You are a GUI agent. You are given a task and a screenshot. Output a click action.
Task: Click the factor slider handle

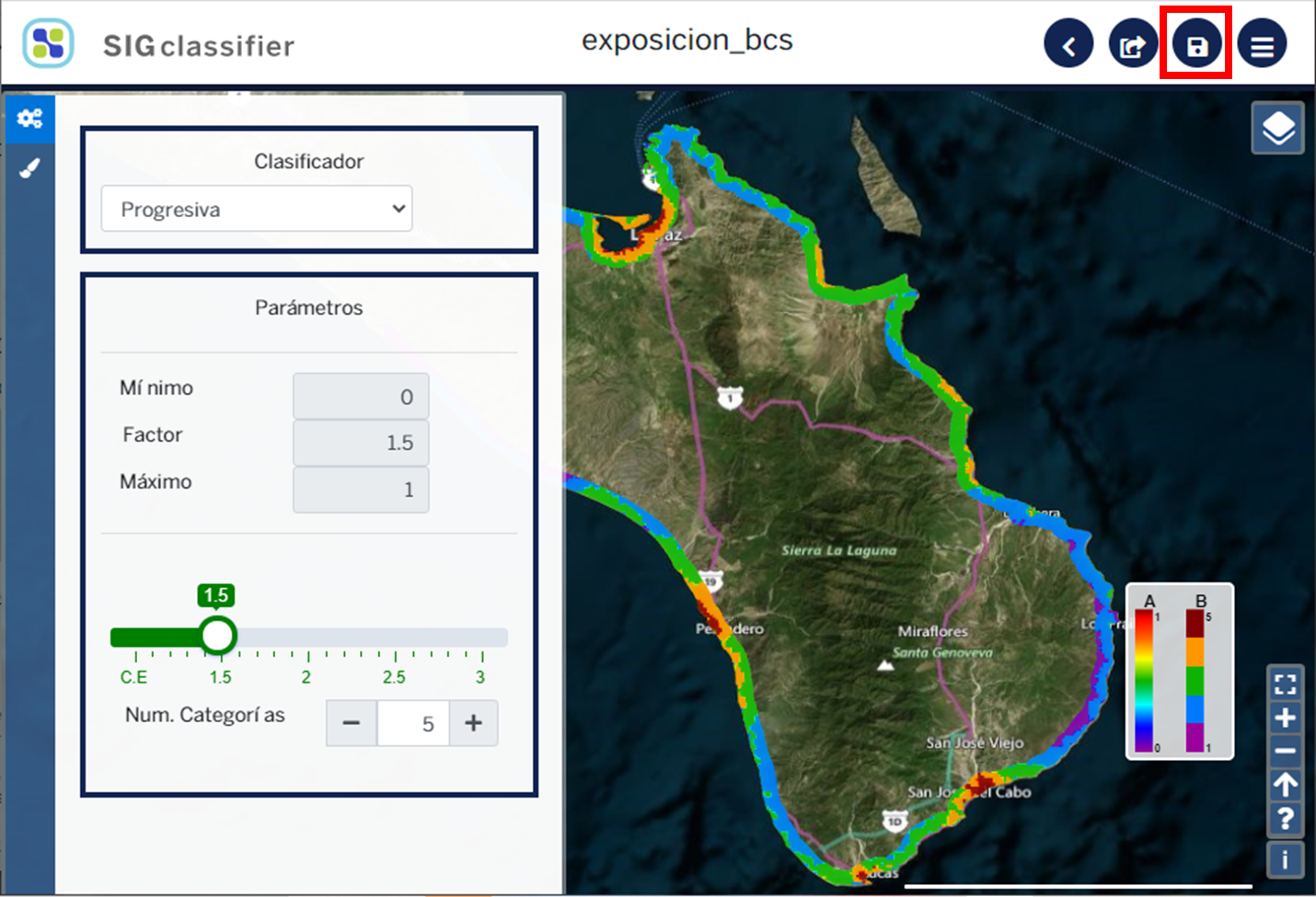pyautogui.click(x=218, y=635)
